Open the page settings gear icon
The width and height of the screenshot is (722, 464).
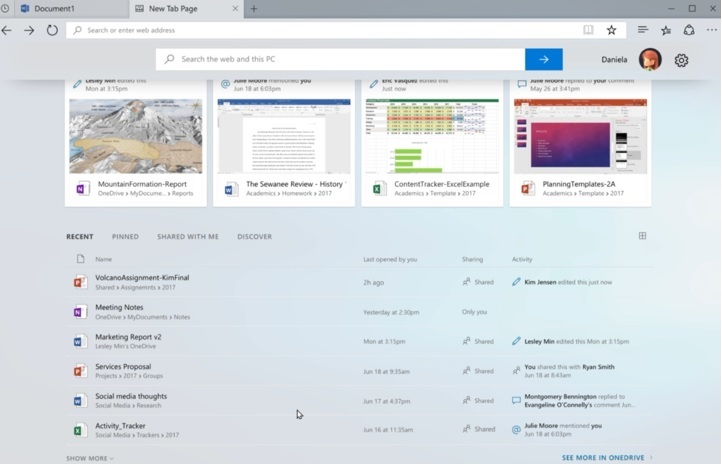[x=681, y=60]
